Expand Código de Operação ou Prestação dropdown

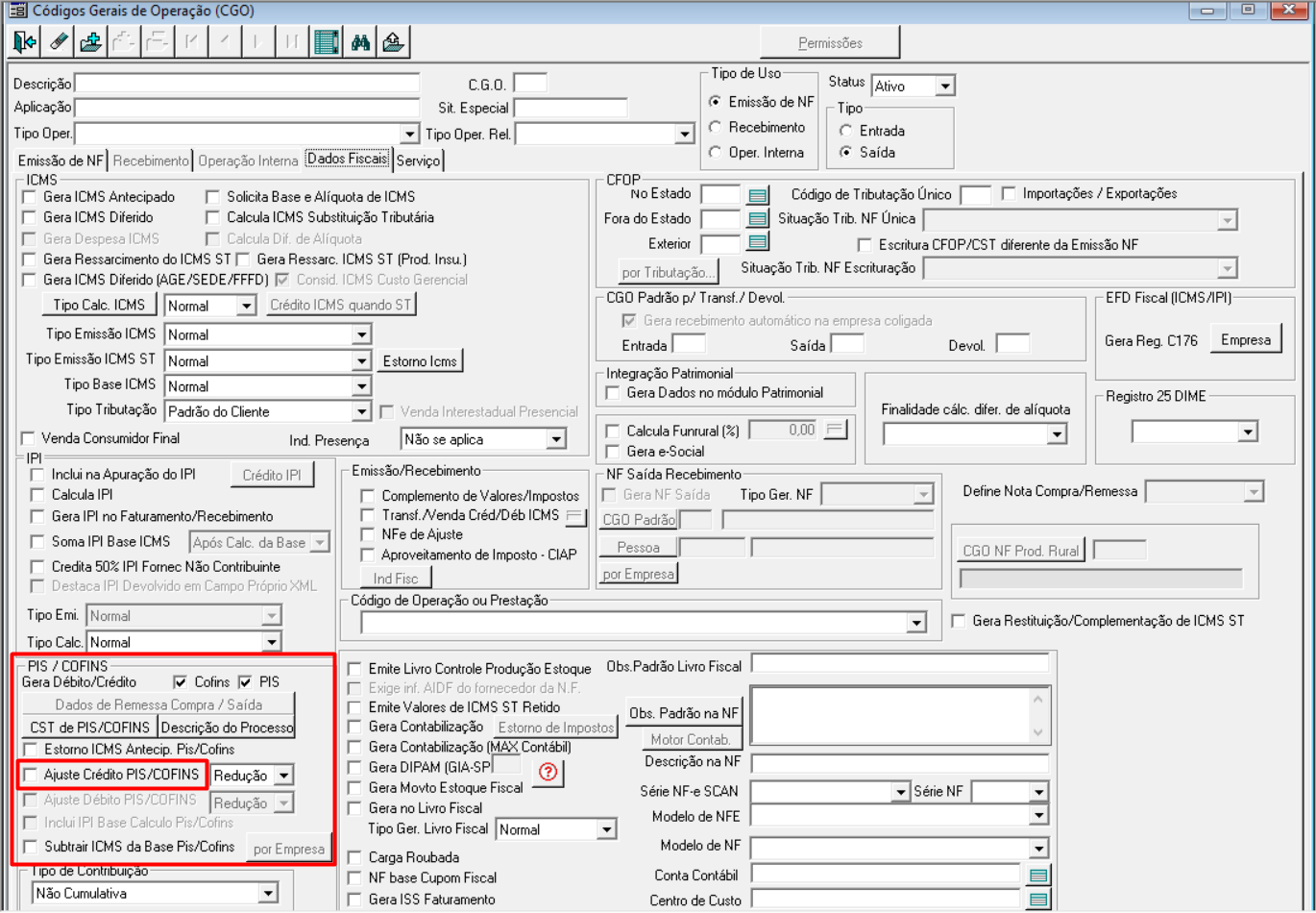pos(917,625)
